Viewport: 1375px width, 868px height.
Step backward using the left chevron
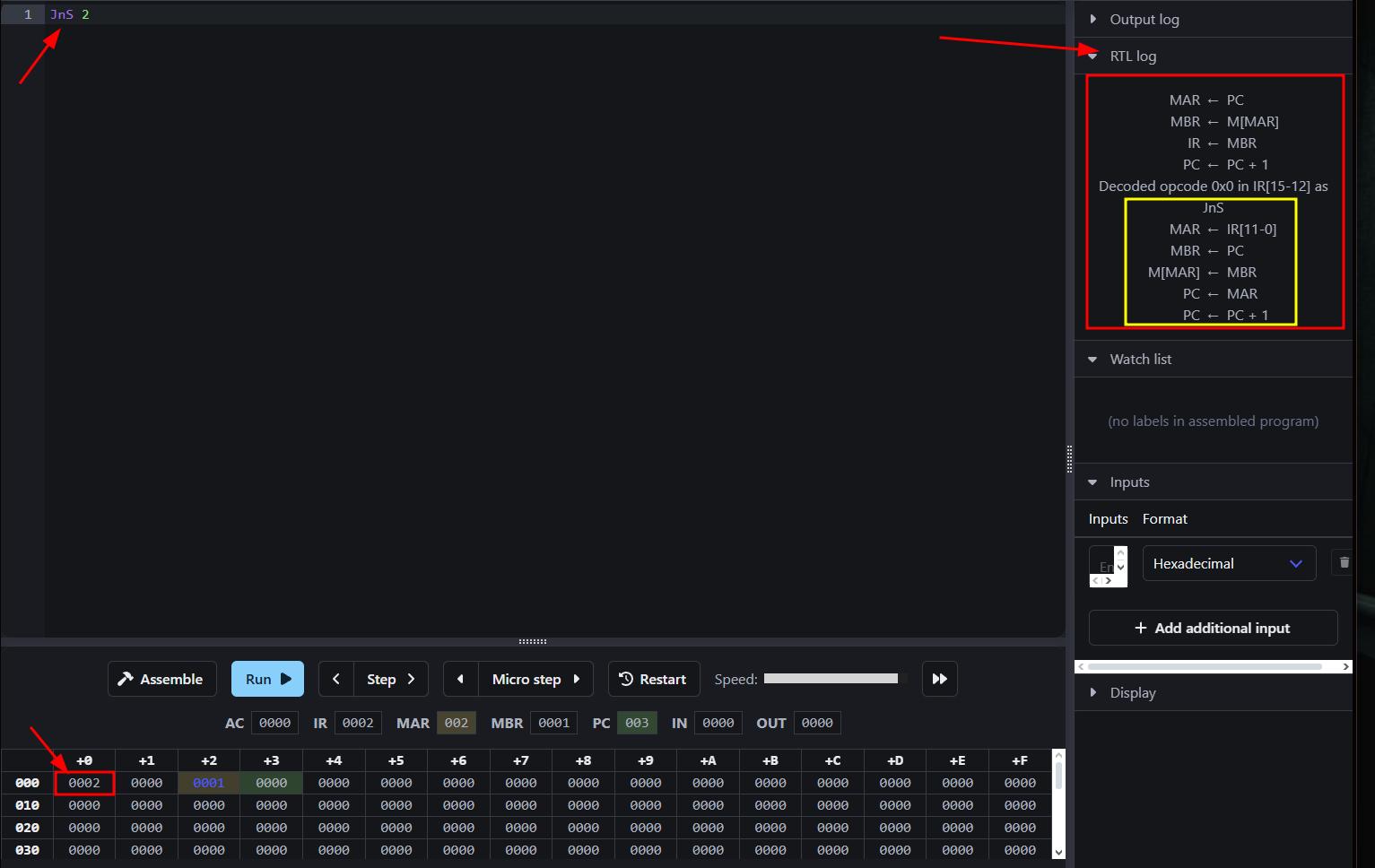[x=336, y=679]
